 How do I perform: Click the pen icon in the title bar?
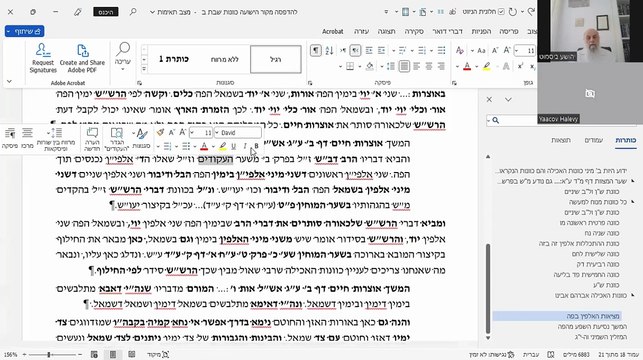pos(78,12)
